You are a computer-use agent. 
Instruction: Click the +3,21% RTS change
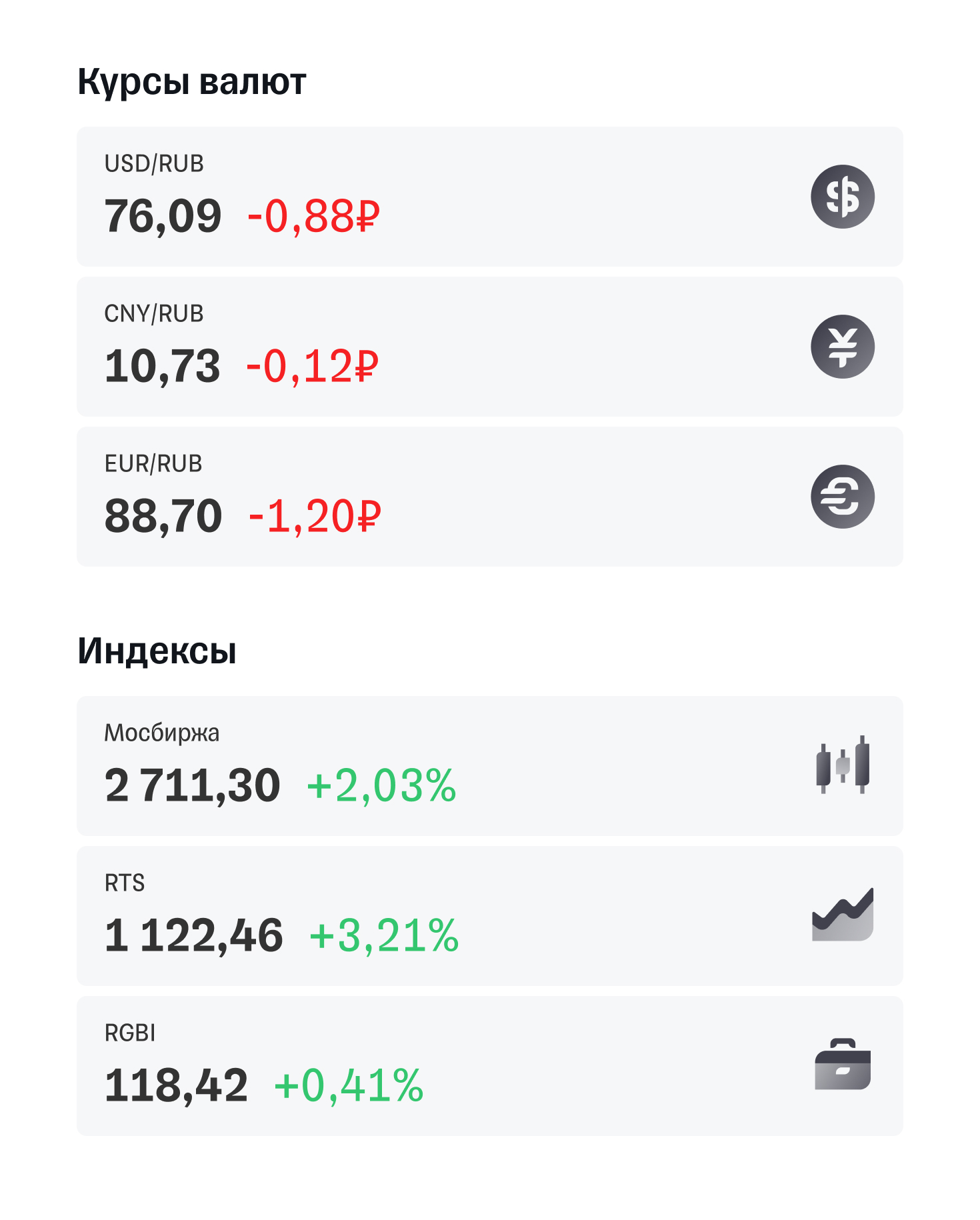click(x=384, y=935)
